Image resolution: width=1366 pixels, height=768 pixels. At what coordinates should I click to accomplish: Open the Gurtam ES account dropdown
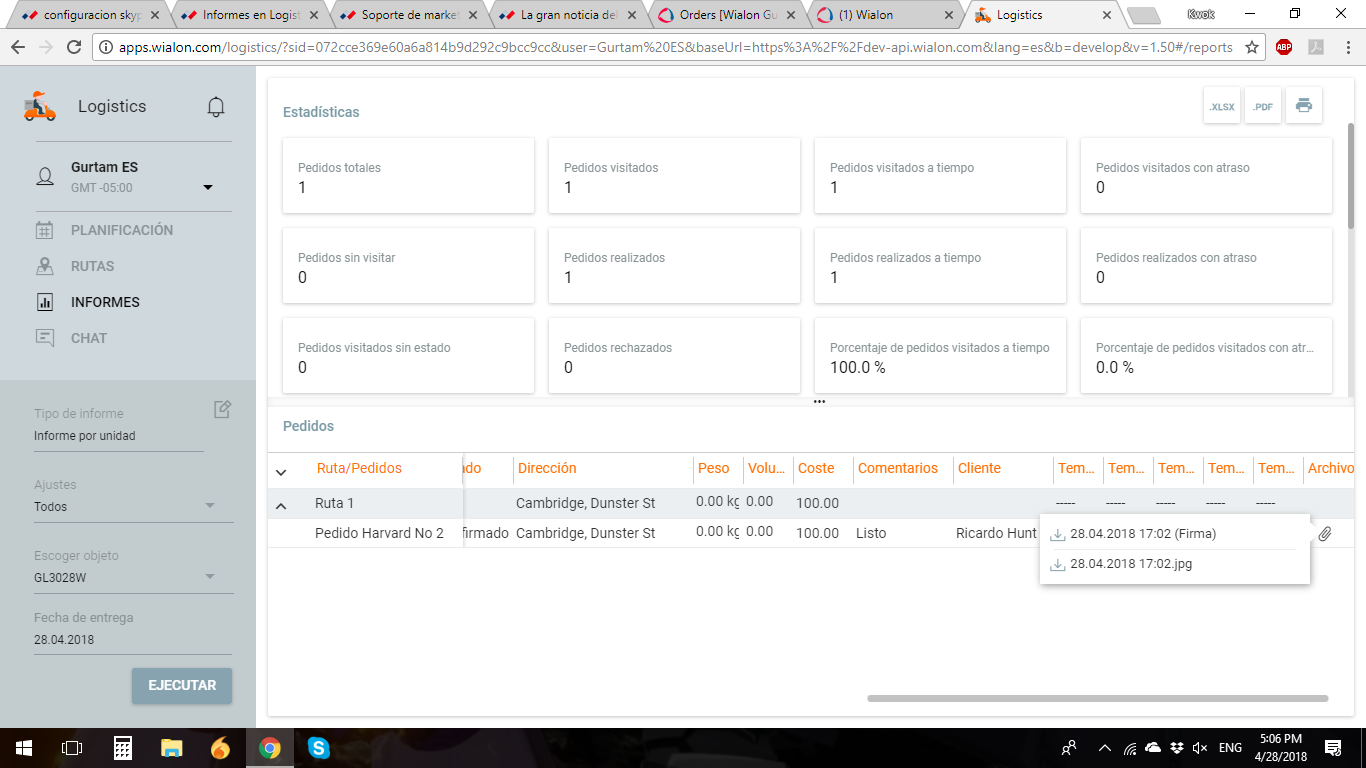pyautogui.click(x=208, y=187)
